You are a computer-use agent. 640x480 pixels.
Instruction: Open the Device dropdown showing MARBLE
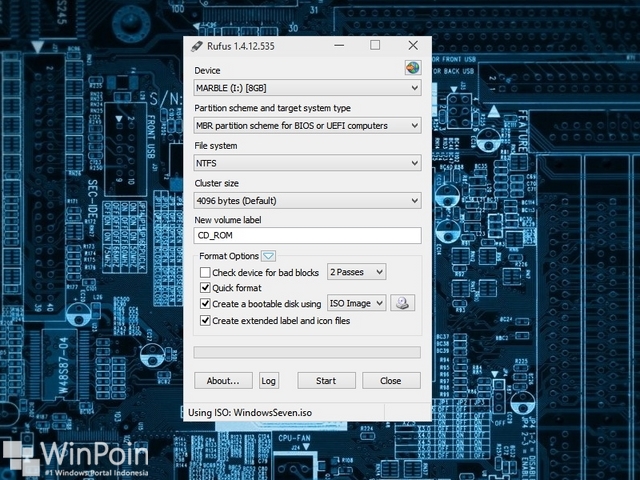click(307, 88)
